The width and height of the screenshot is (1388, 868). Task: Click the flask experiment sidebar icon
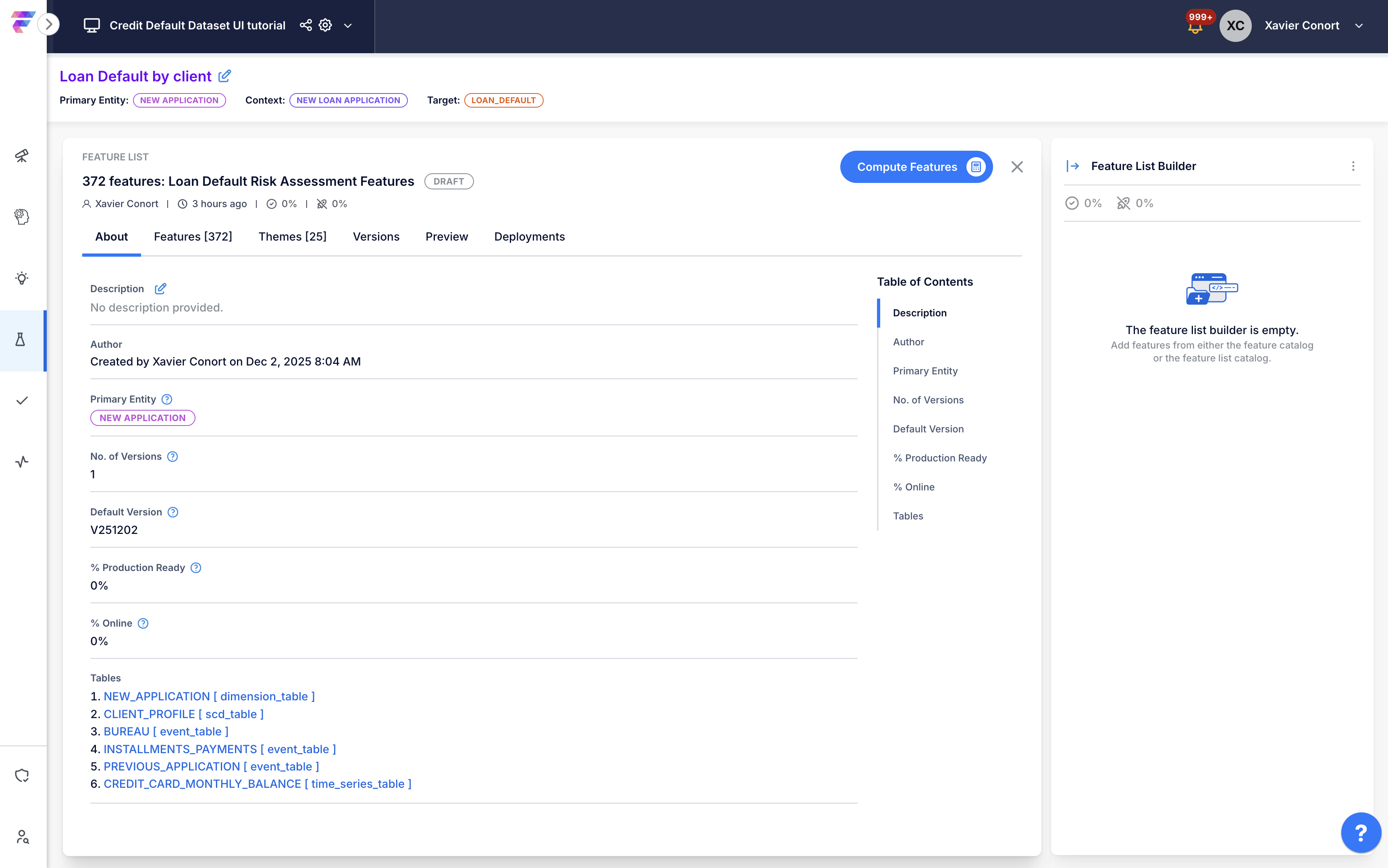[21, 340]
